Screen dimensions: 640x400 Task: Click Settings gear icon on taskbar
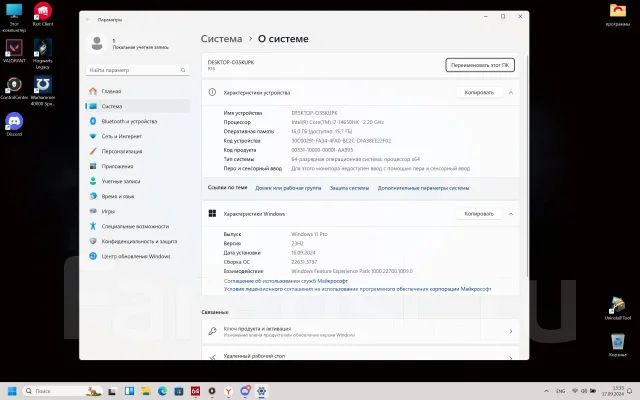click(262, 391)
